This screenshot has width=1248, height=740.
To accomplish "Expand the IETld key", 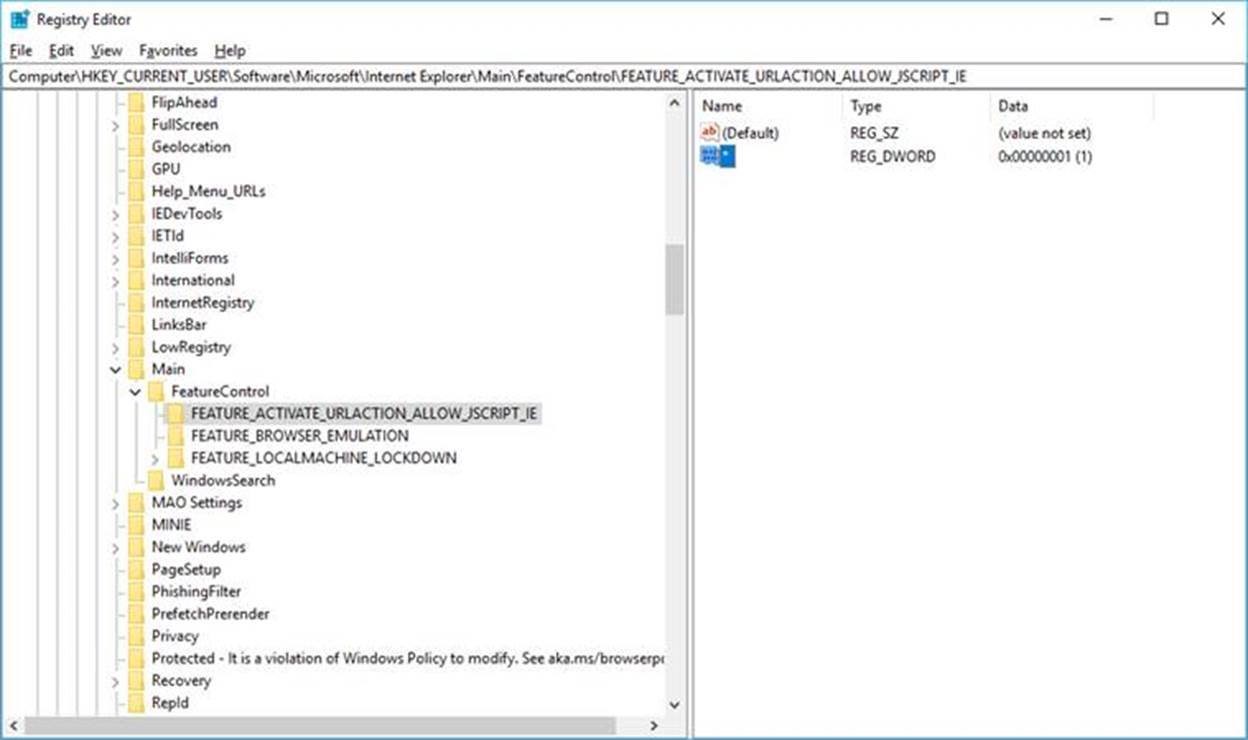I will pos(115,236).
